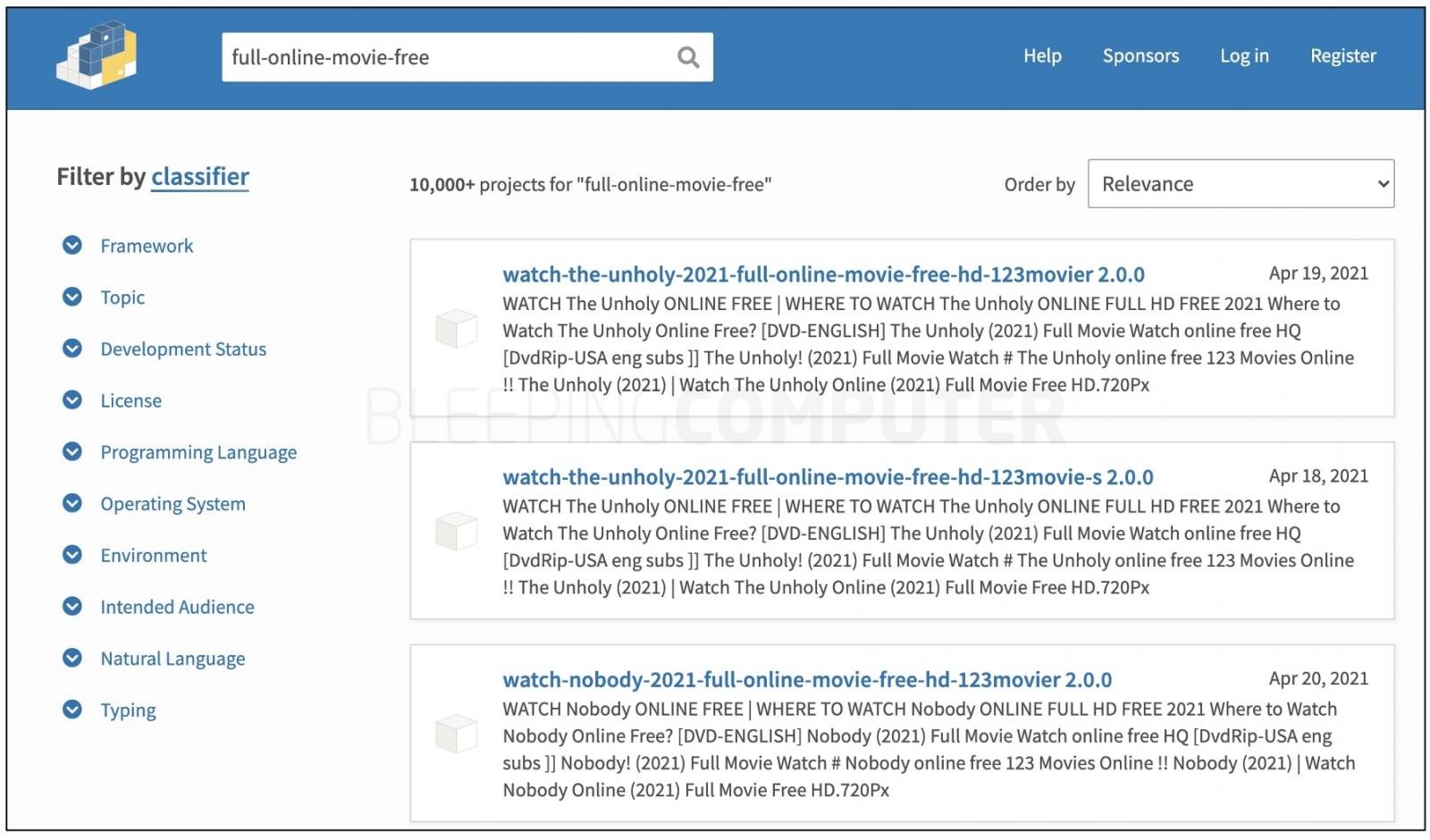Open the Help menu item
The width and height of the screenshot is (1430, 840).
click(x=1042, y=55)
